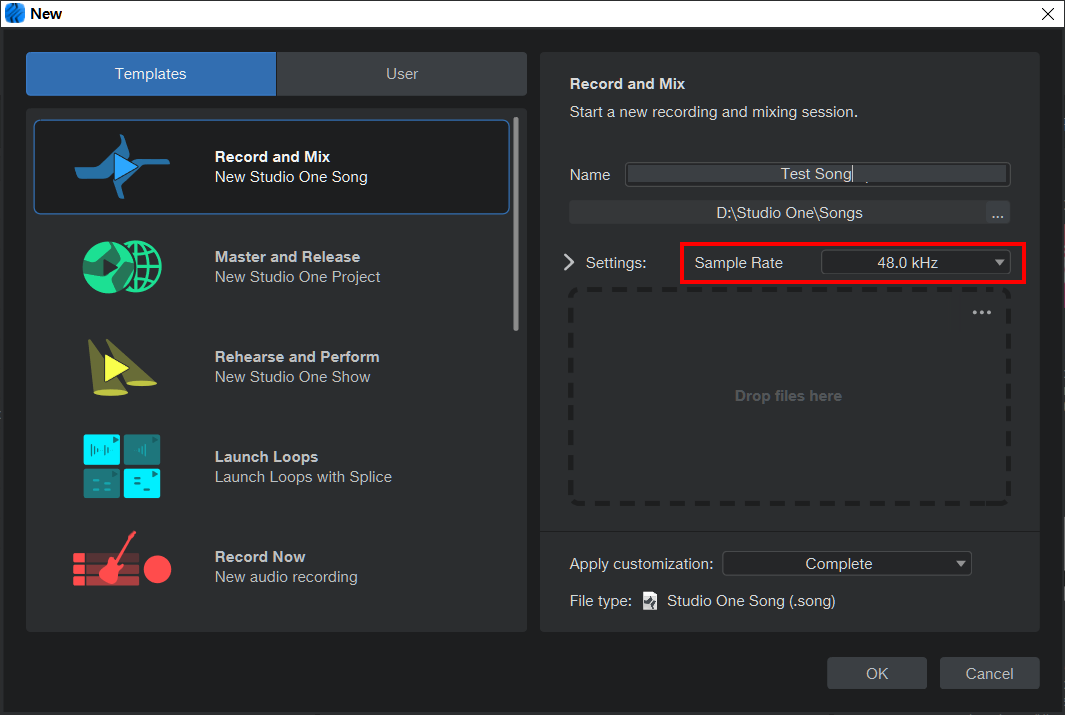The width and height of the screenshot is (1065, 715).
Task: Click the template list vertical scrollbar
Action: tap(516, 224)
